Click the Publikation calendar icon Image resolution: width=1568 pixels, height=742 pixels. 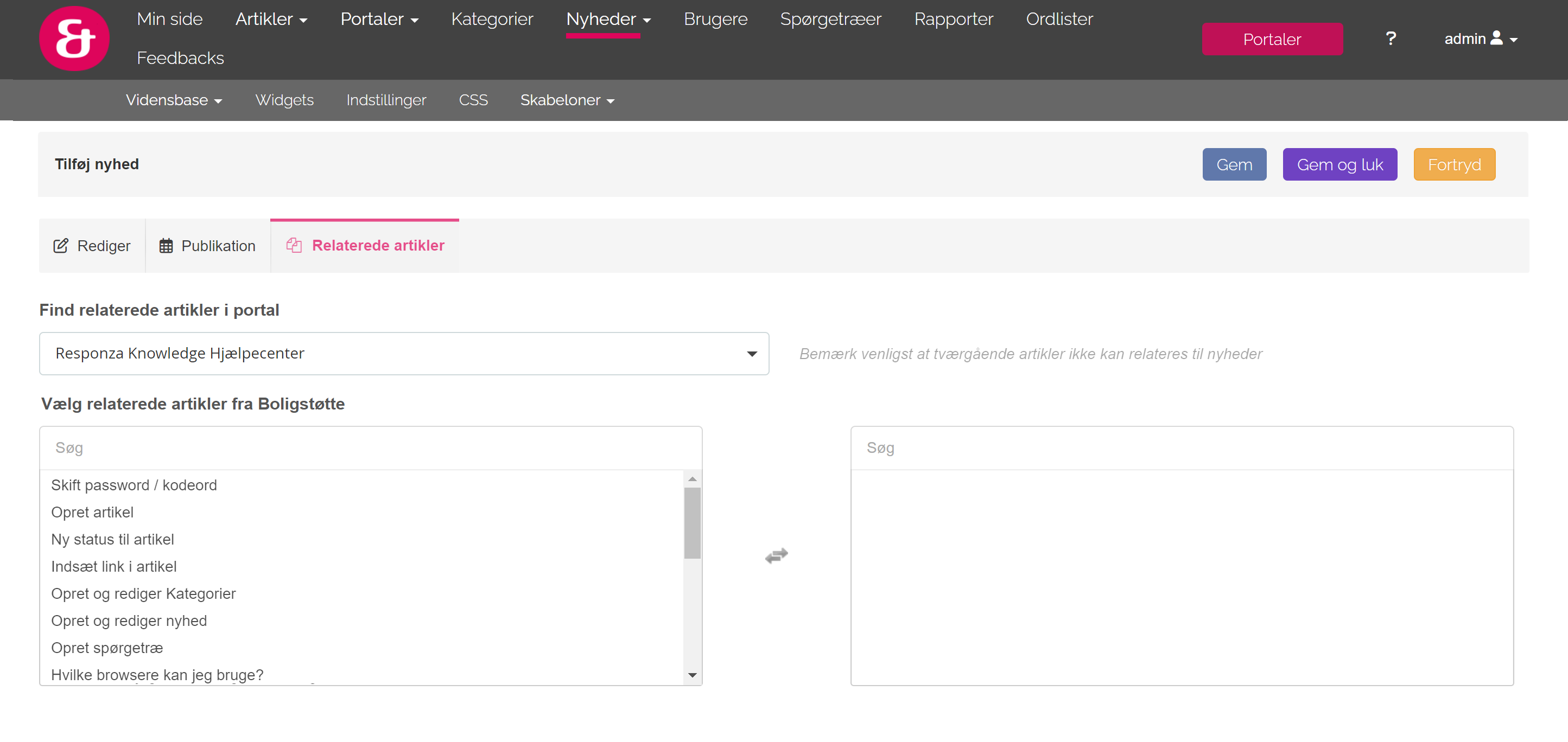[x=166, y=246]
